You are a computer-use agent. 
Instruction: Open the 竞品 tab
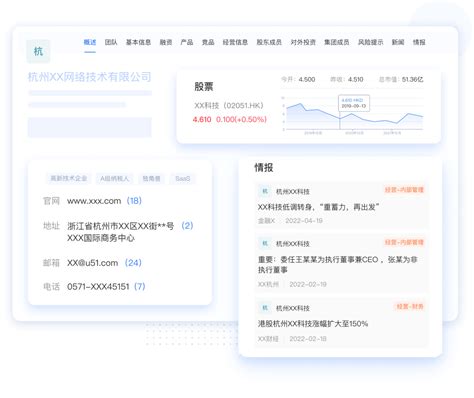pyautogui.click(x=208, y=42)
